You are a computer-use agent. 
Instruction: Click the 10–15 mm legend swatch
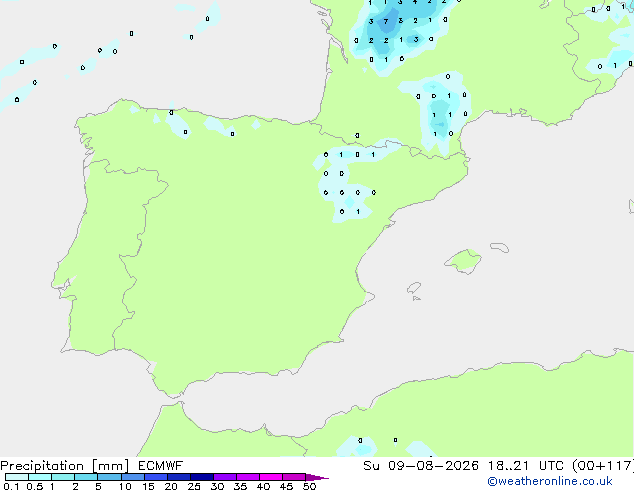tap(132, 477)
